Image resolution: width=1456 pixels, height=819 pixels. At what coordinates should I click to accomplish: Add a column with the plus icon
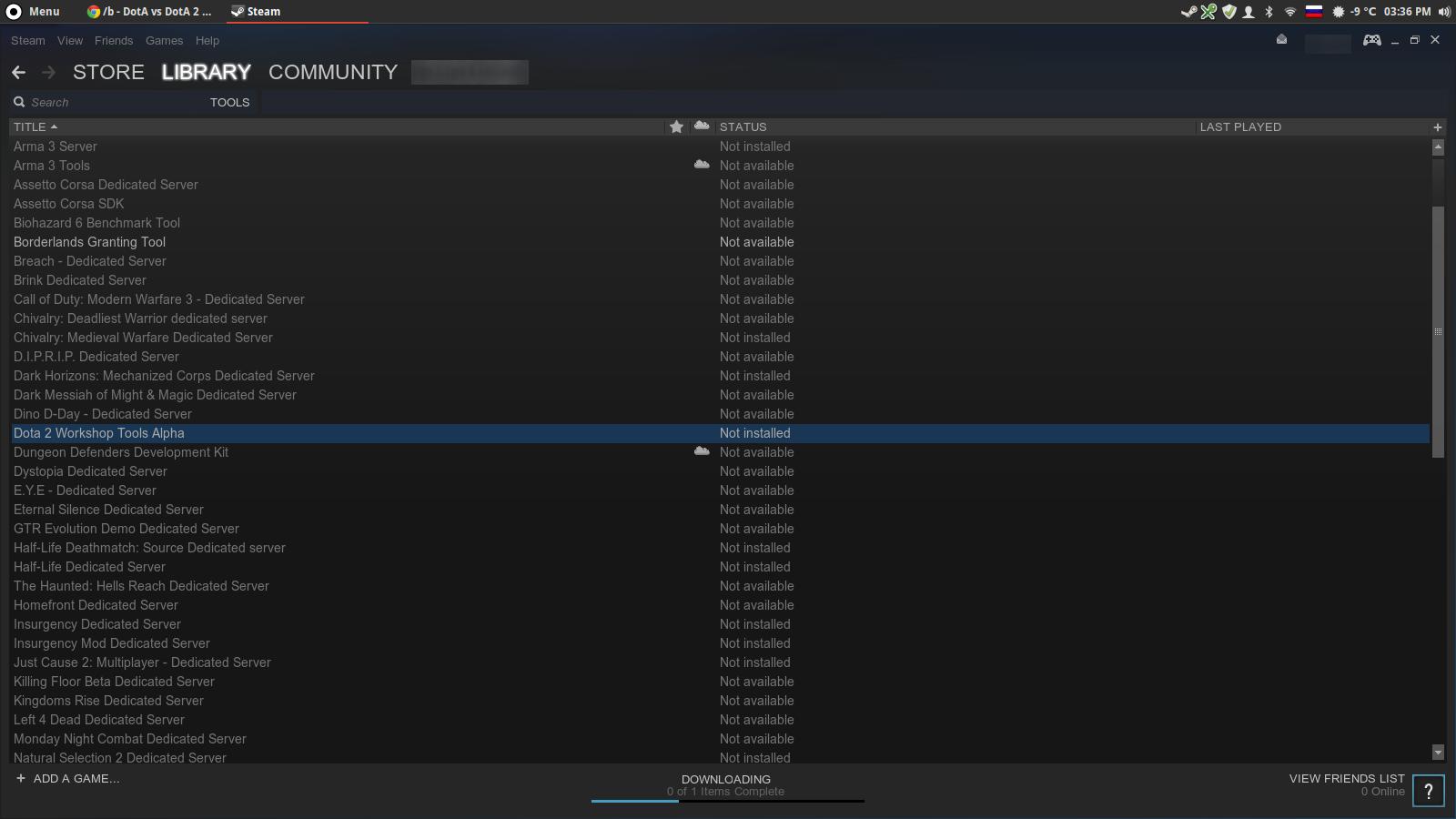(x=1438, y=127)
